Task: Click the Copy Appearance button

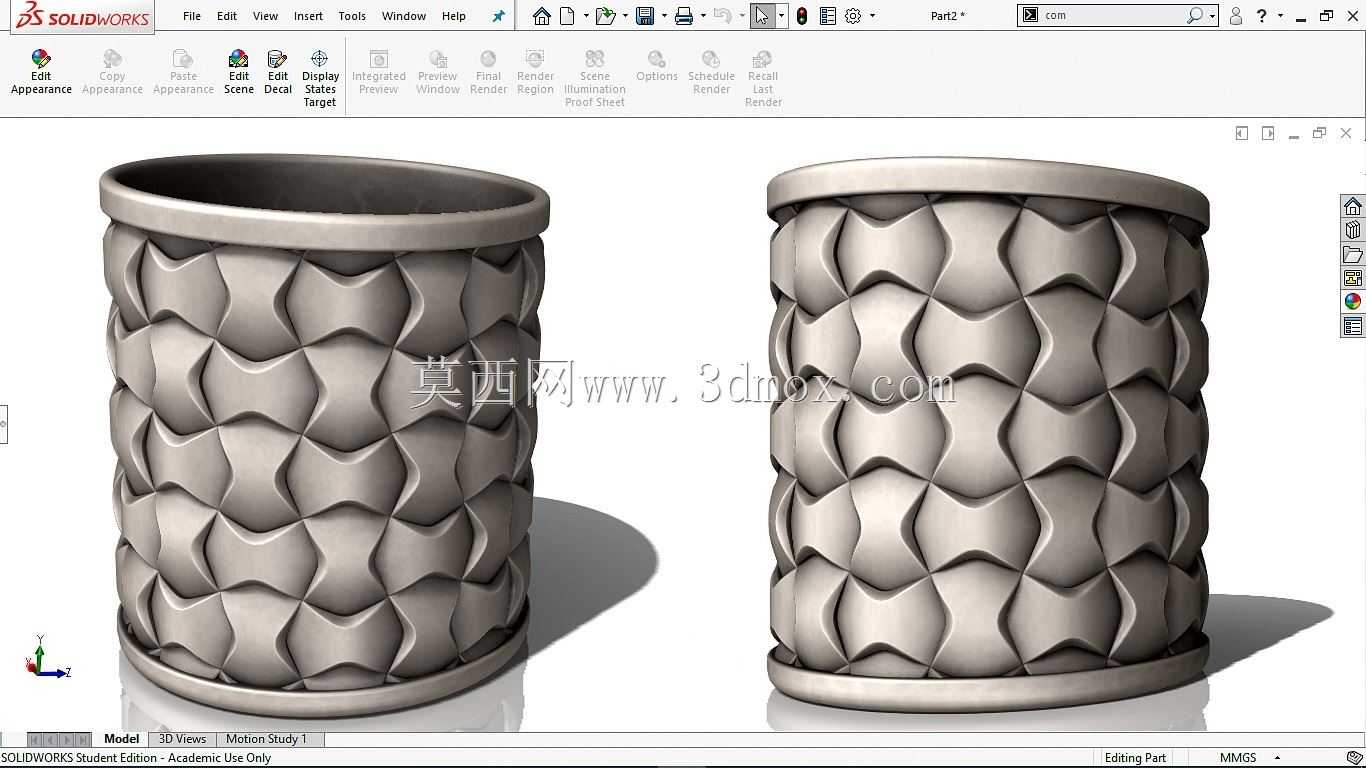Action: coord(112,72)
